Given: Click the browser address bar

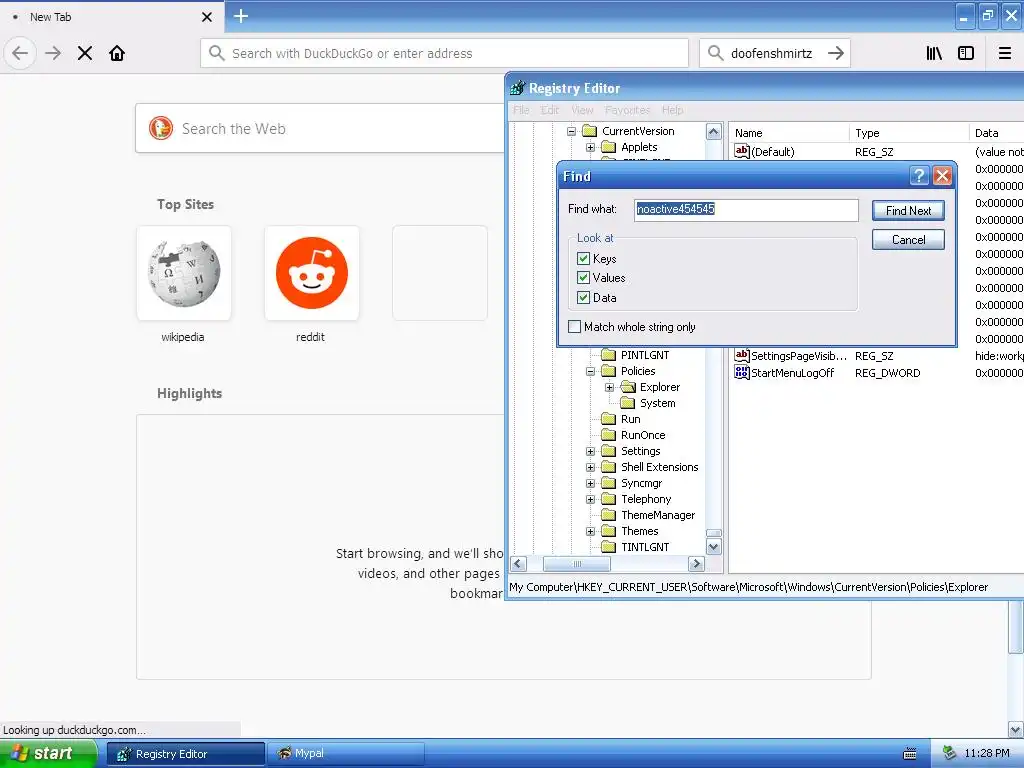Looking at the screenshot, I should (444, 53).
